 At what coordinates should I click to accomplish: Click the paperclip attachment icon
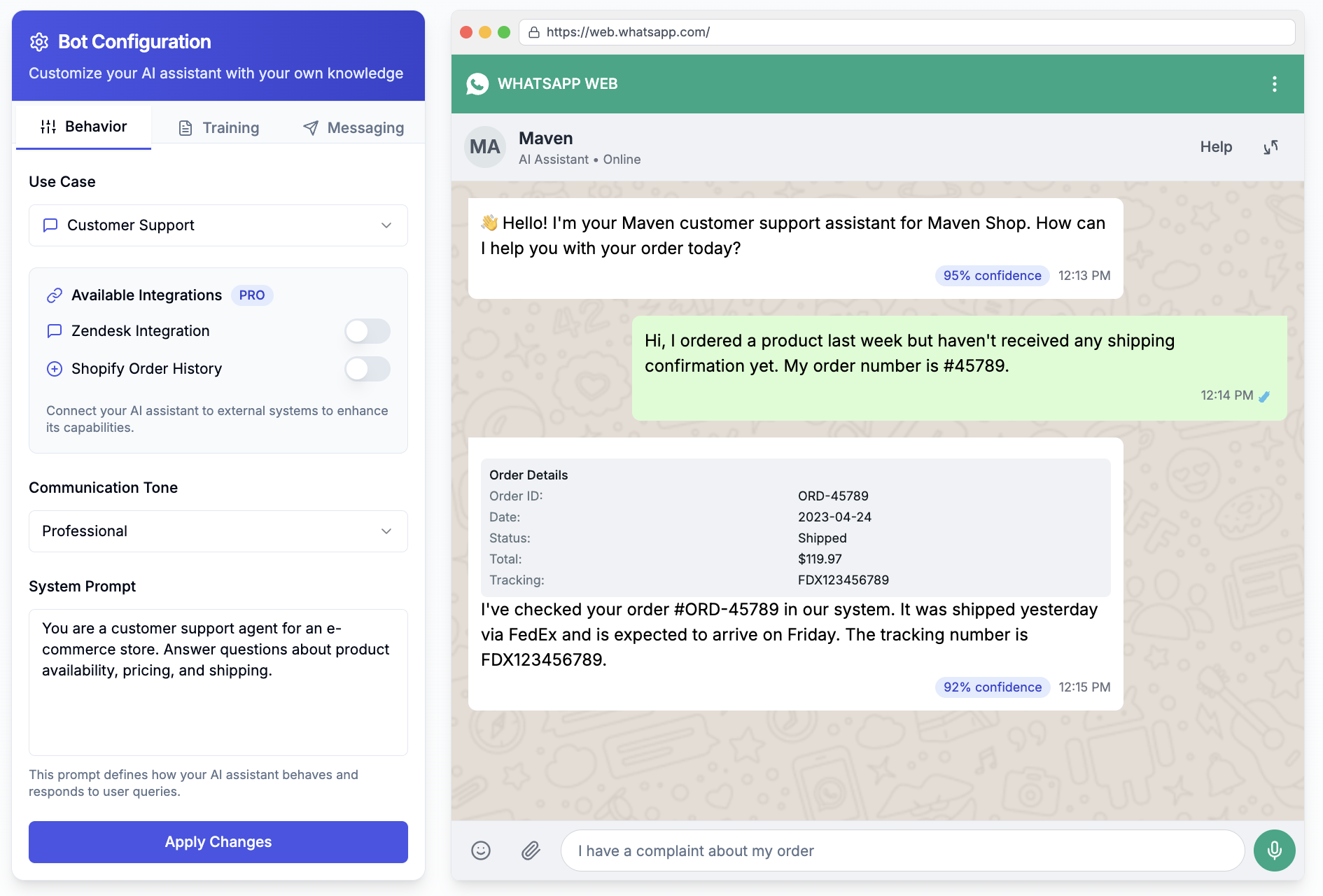point(531,850)
